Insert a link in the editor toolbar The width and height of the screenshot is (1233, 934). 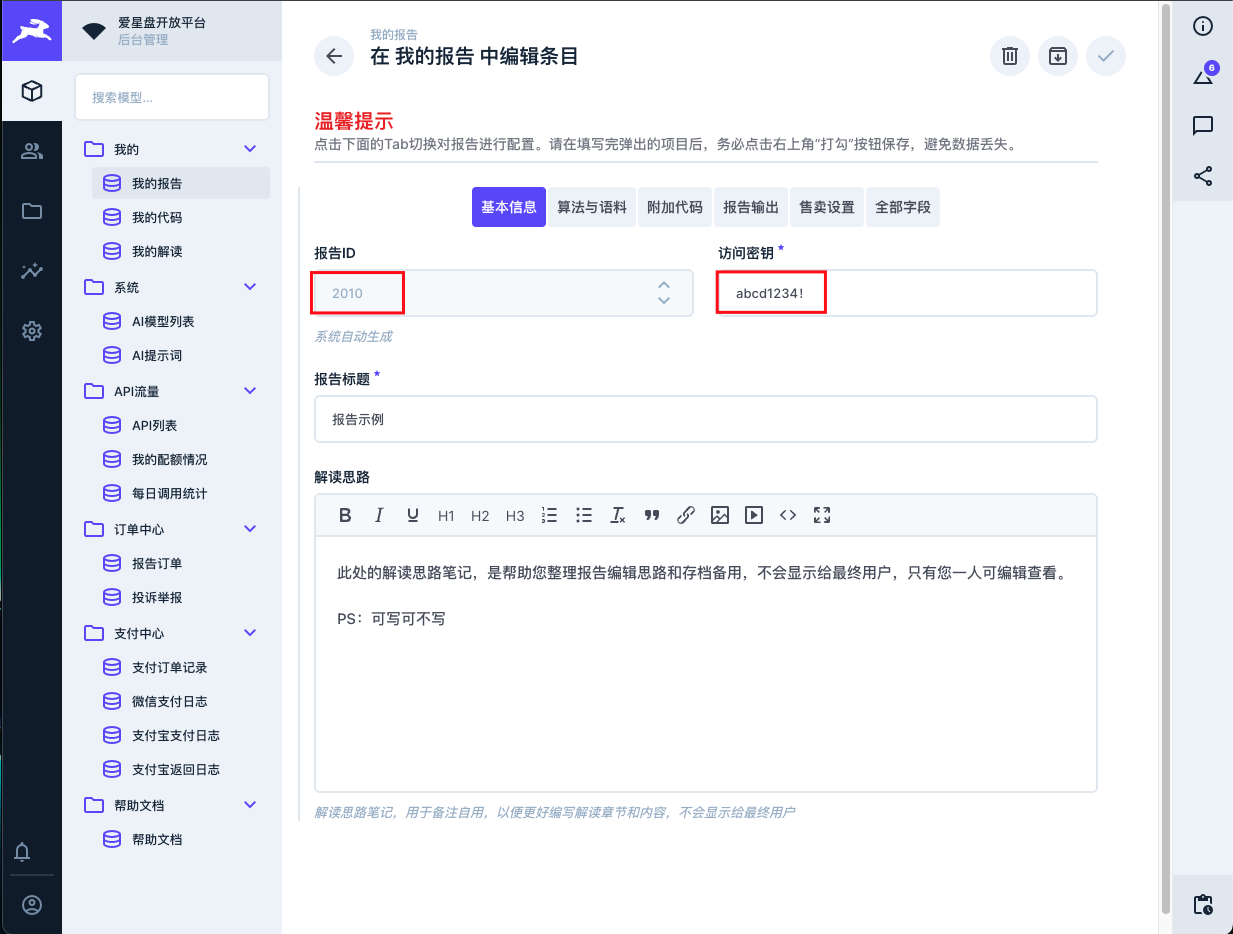(686, 515)
